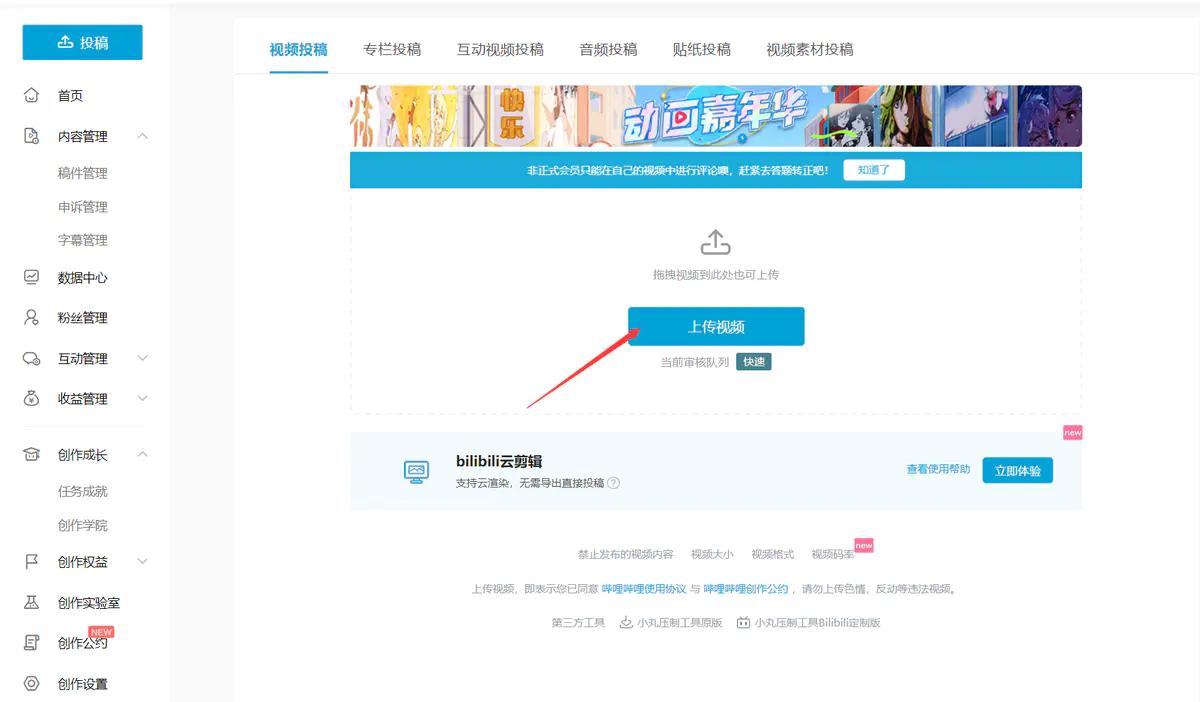
Task: Click the bilibili云剪辑 editor icon
Action: (x=414, y=470)
